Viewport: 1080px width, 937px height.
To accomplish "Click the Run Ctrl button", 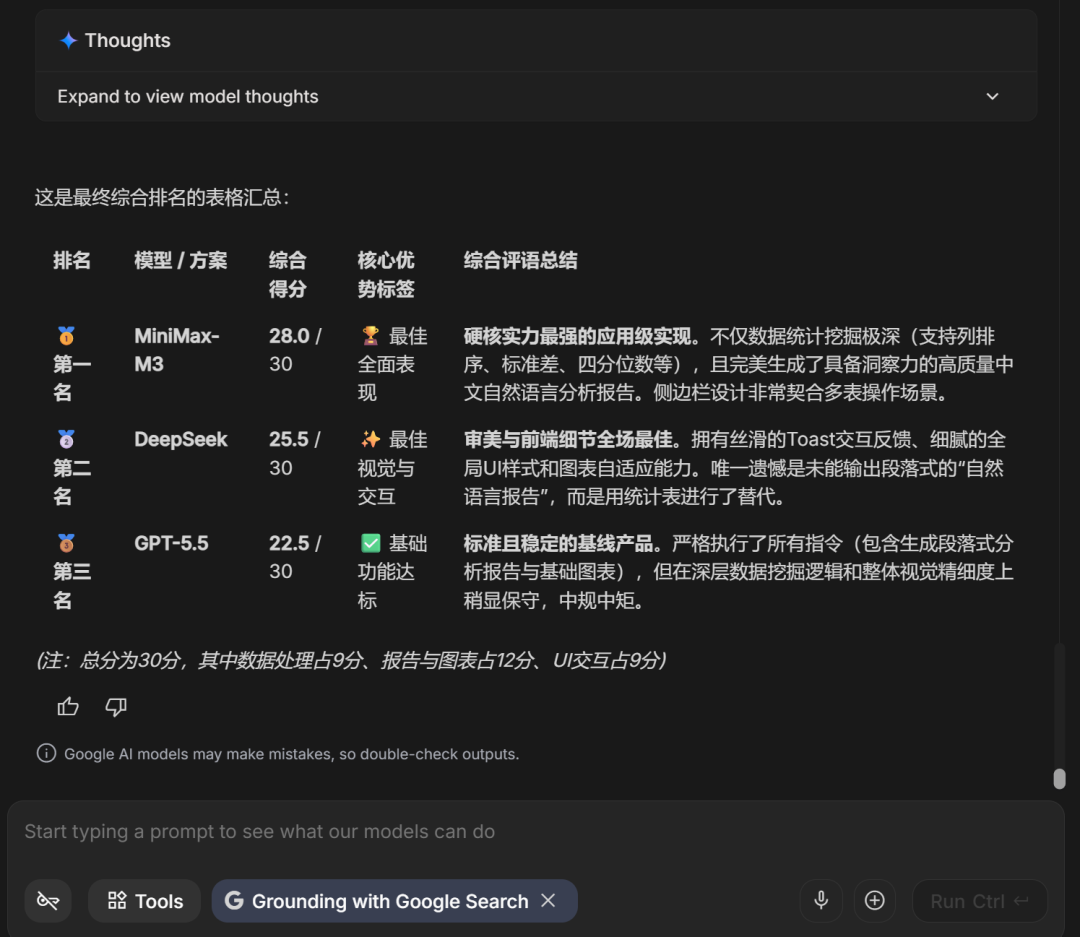I will [x=979, y=900].
